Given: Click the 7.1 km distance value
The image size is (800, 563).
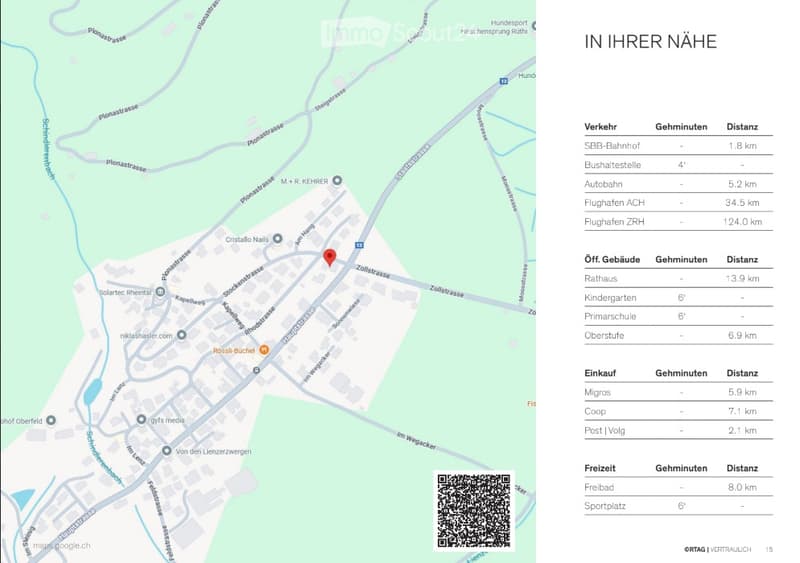Looking at the screenshot, I should click(x=742, y=411).
